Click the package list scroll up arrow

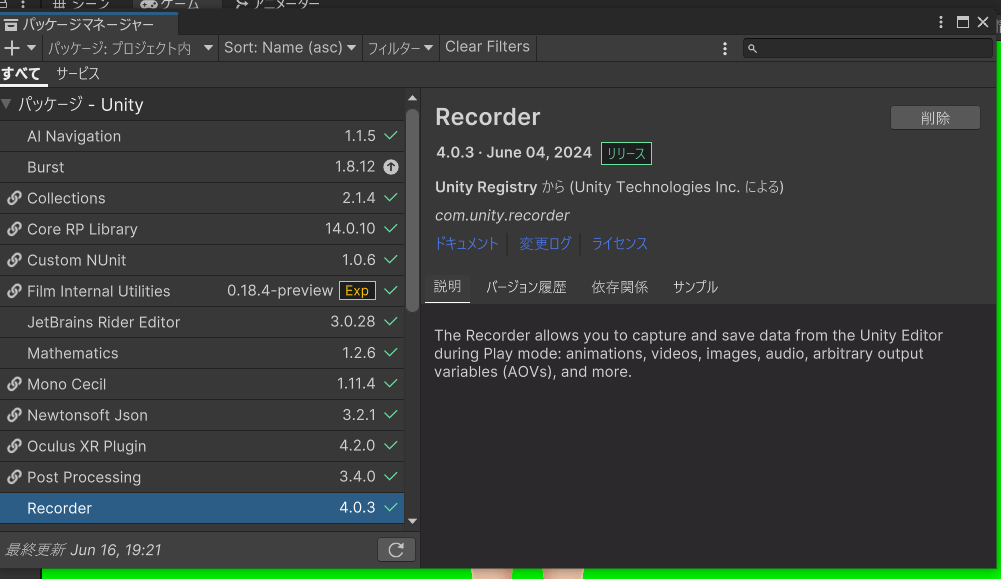pyautogui.click(x=412, y=98)
